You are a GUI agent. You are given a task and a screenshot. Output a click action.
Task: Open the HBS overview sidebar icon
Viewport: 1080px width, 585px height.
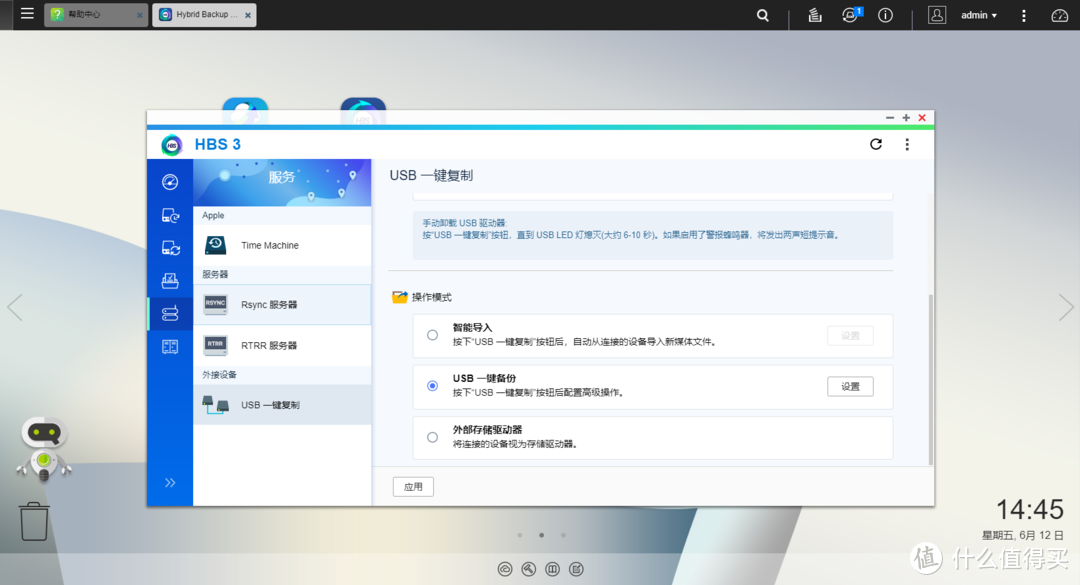point(170,182)
